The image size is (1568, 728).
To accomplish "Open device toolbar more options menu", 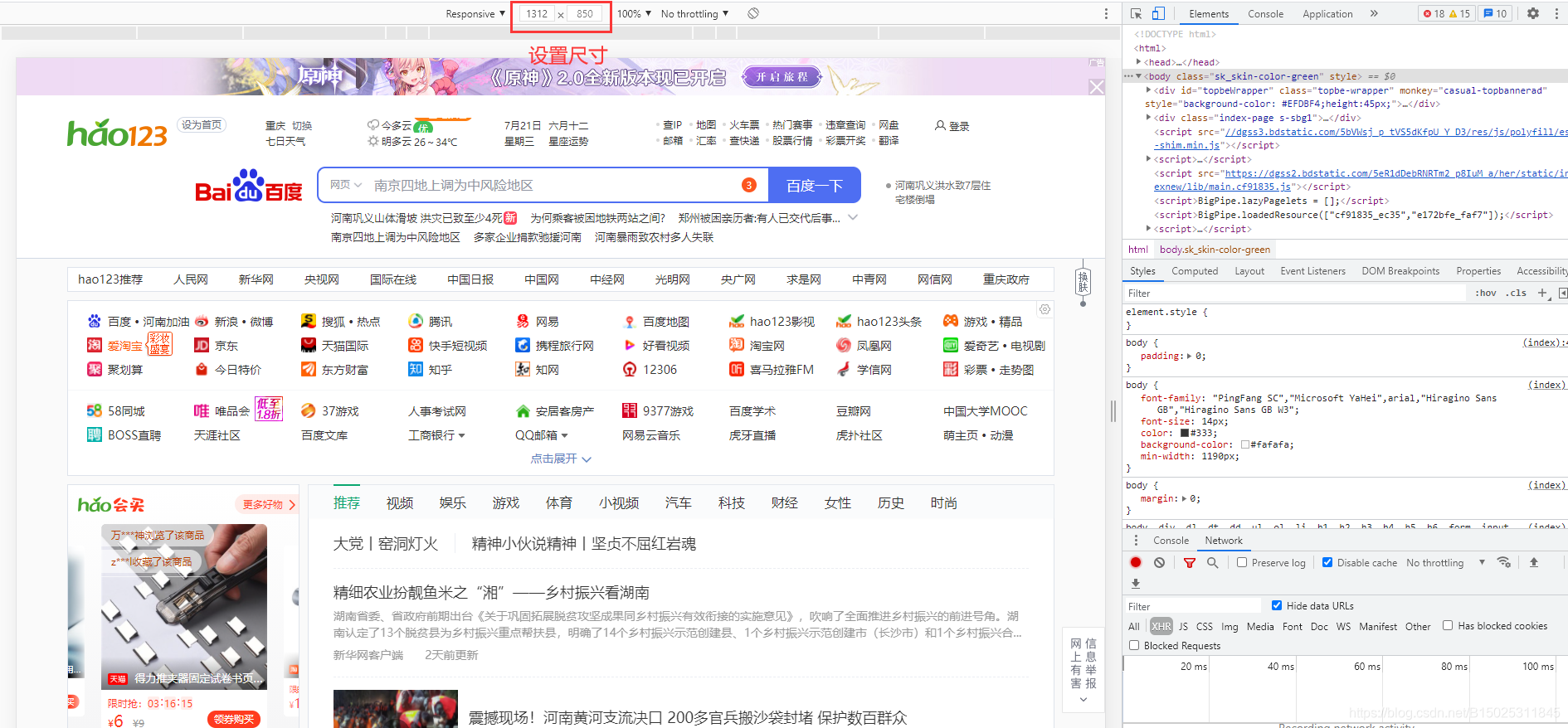I will click(1106, 13).
